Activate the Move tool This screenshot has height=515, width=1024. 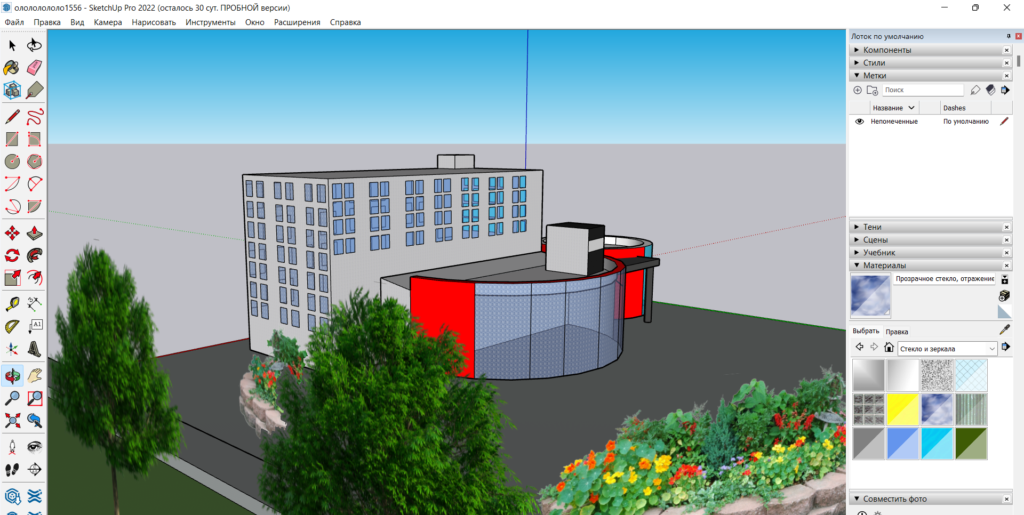(x=12, y=233)
